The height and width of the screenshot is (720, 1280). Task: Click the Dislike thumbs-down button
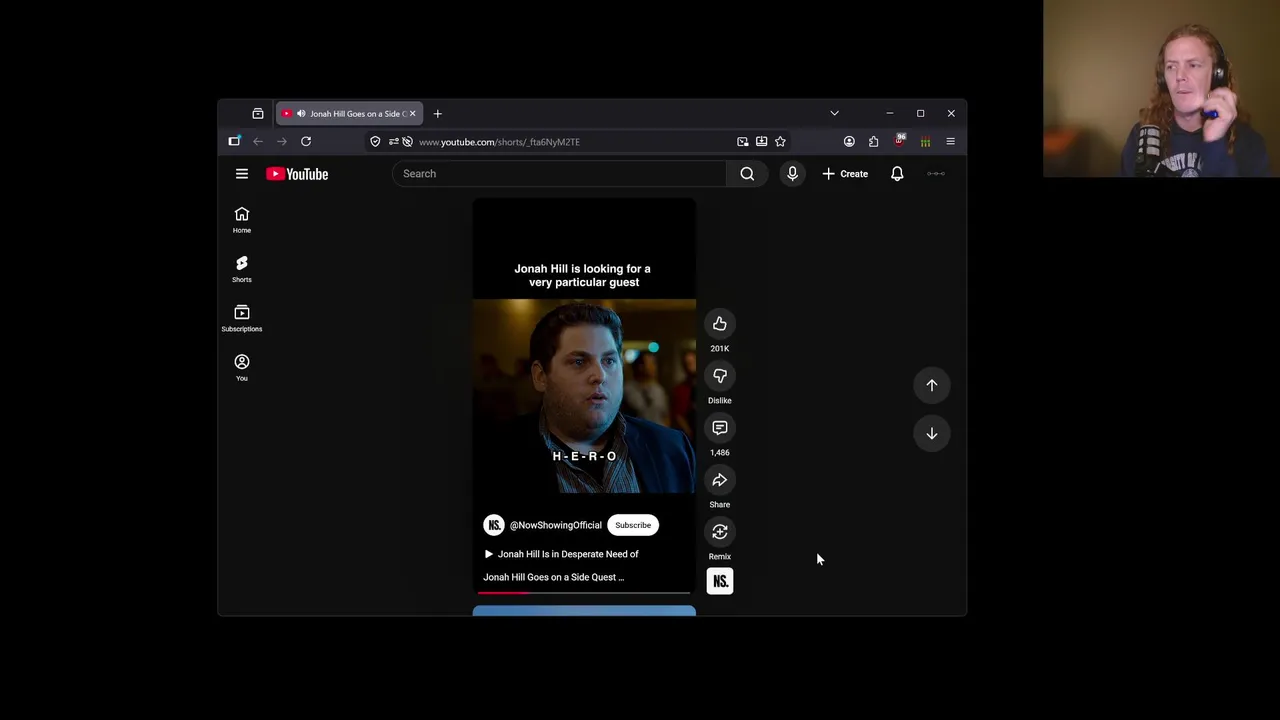719,376
